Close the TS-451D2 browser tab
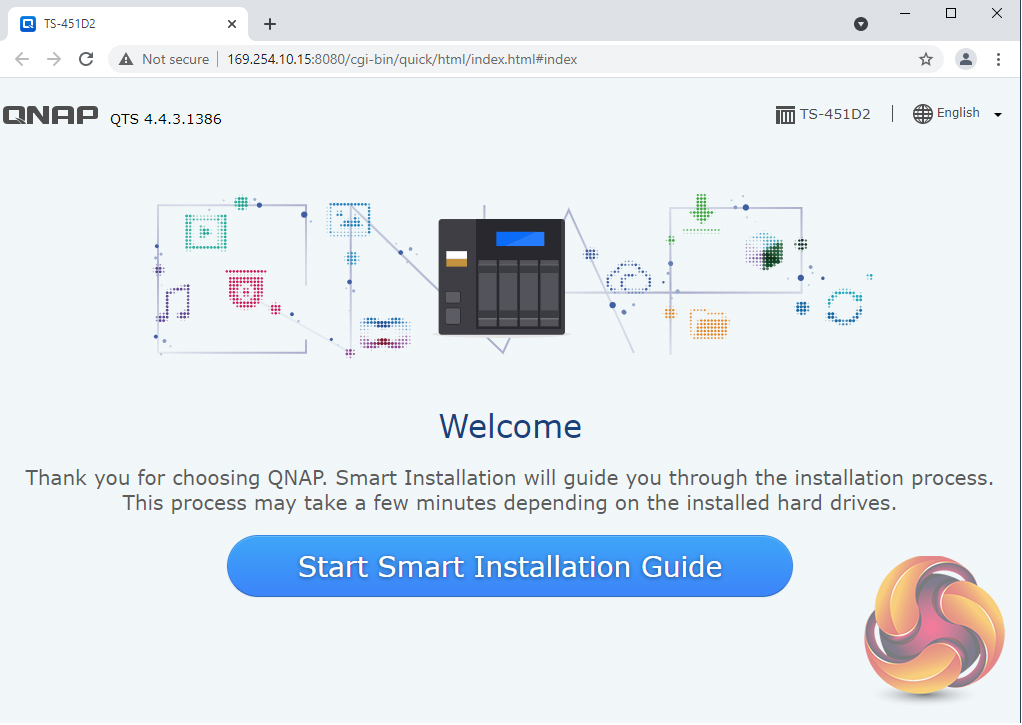This screenshot has height=725, width=1022. click(232, 24)
